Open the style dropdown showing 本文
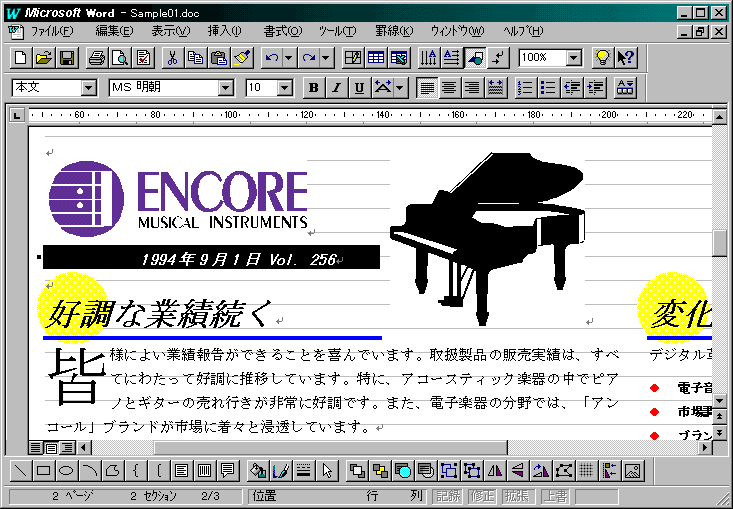 (88, 88)
